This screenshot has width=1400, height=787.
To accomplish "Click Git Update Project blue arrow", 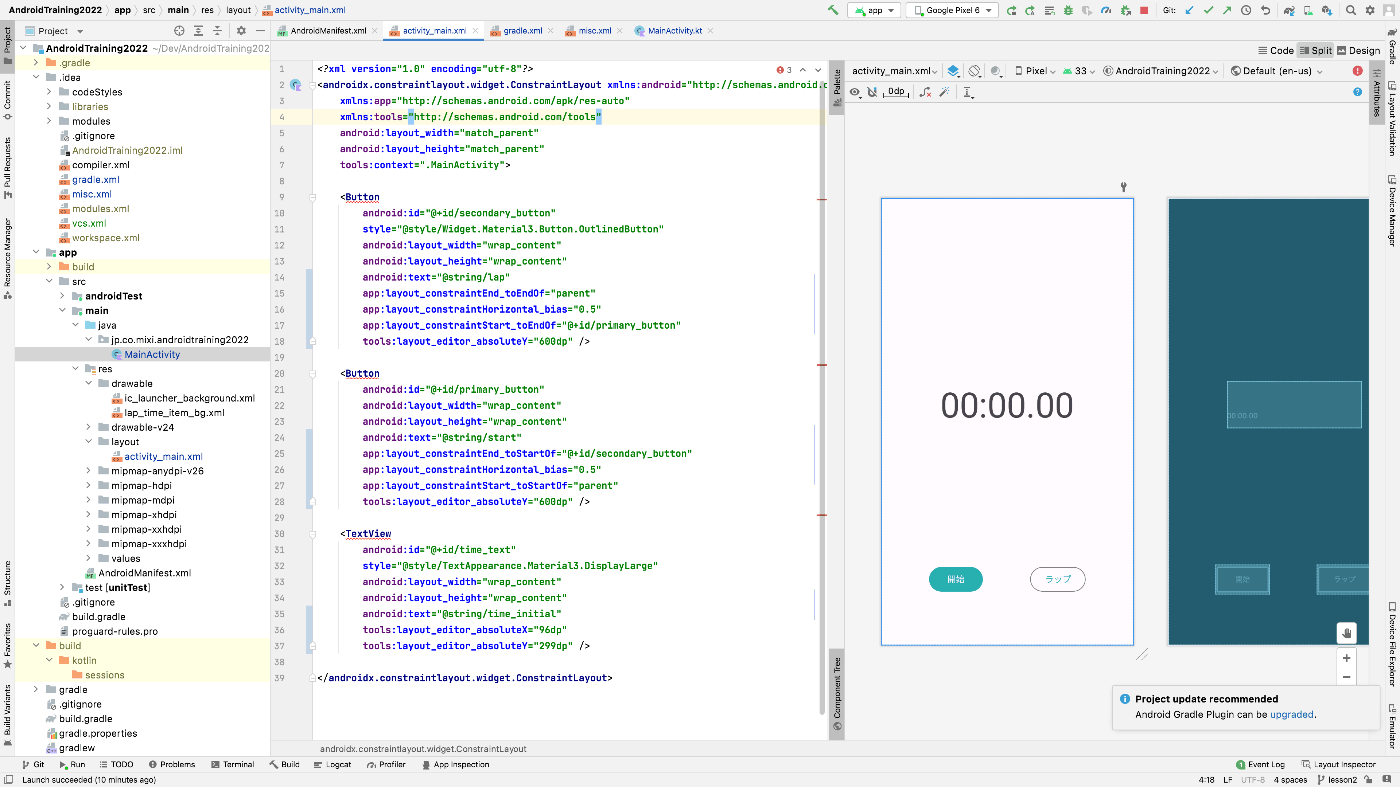I will click(x=1189, y=10).
